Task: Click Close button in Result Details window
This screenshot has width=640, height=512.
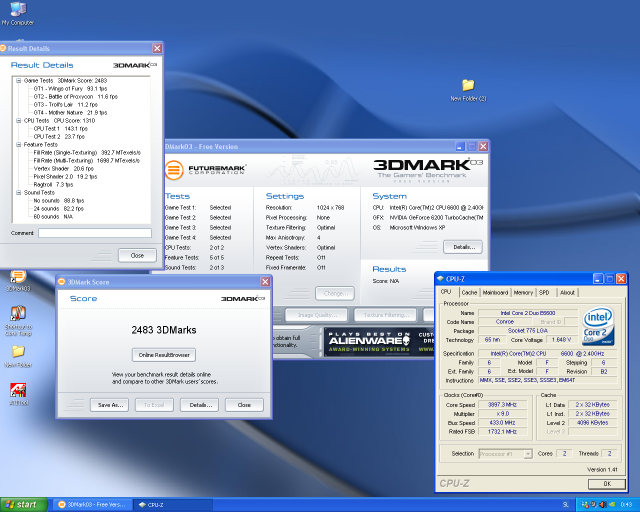Action: pos(137,256)
